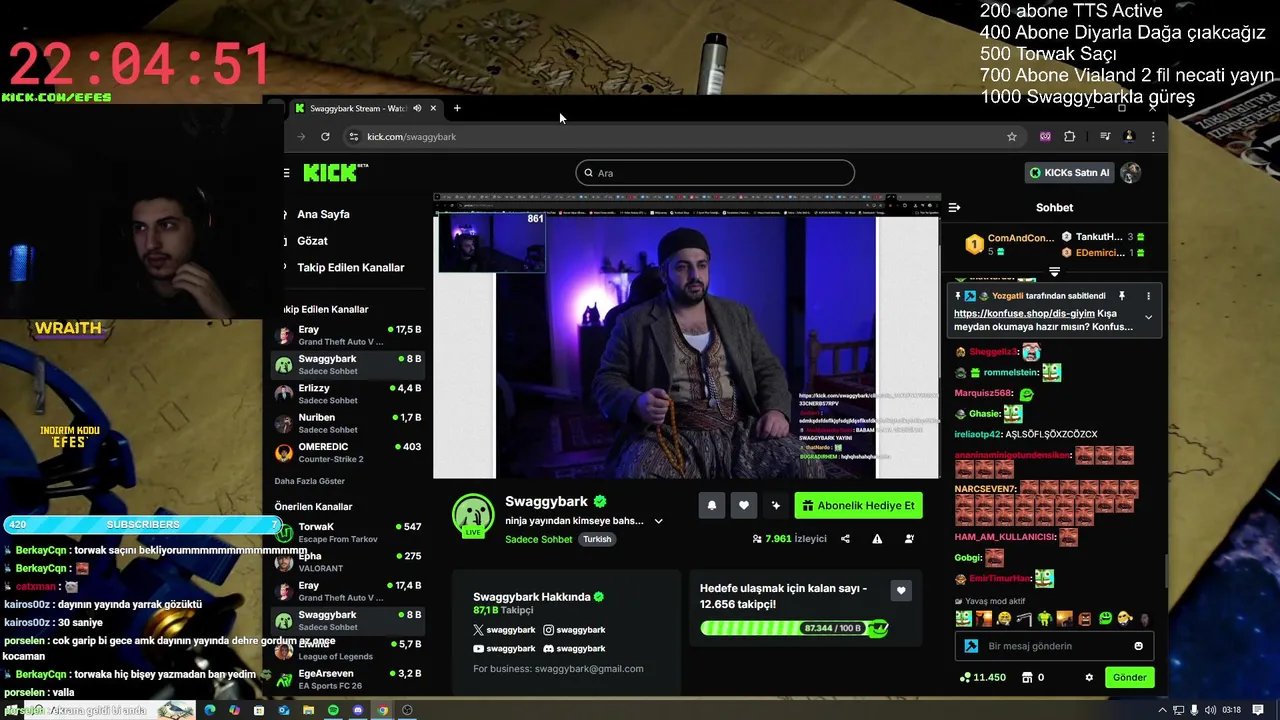Click username ireliaotp42 in chat
This screenshot has height=720, width=1280.
click(x=977, y=434)
